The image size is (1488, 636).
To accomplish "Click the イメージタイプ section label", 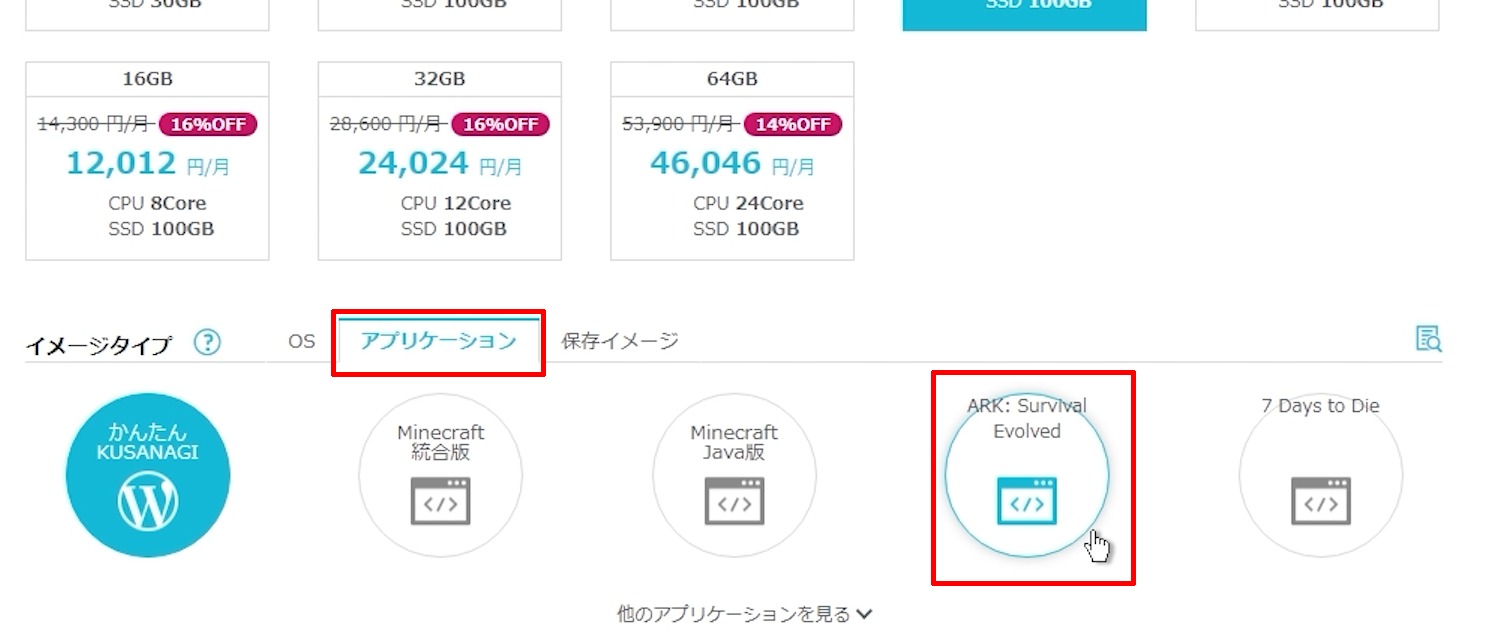I will coord(98,345).
